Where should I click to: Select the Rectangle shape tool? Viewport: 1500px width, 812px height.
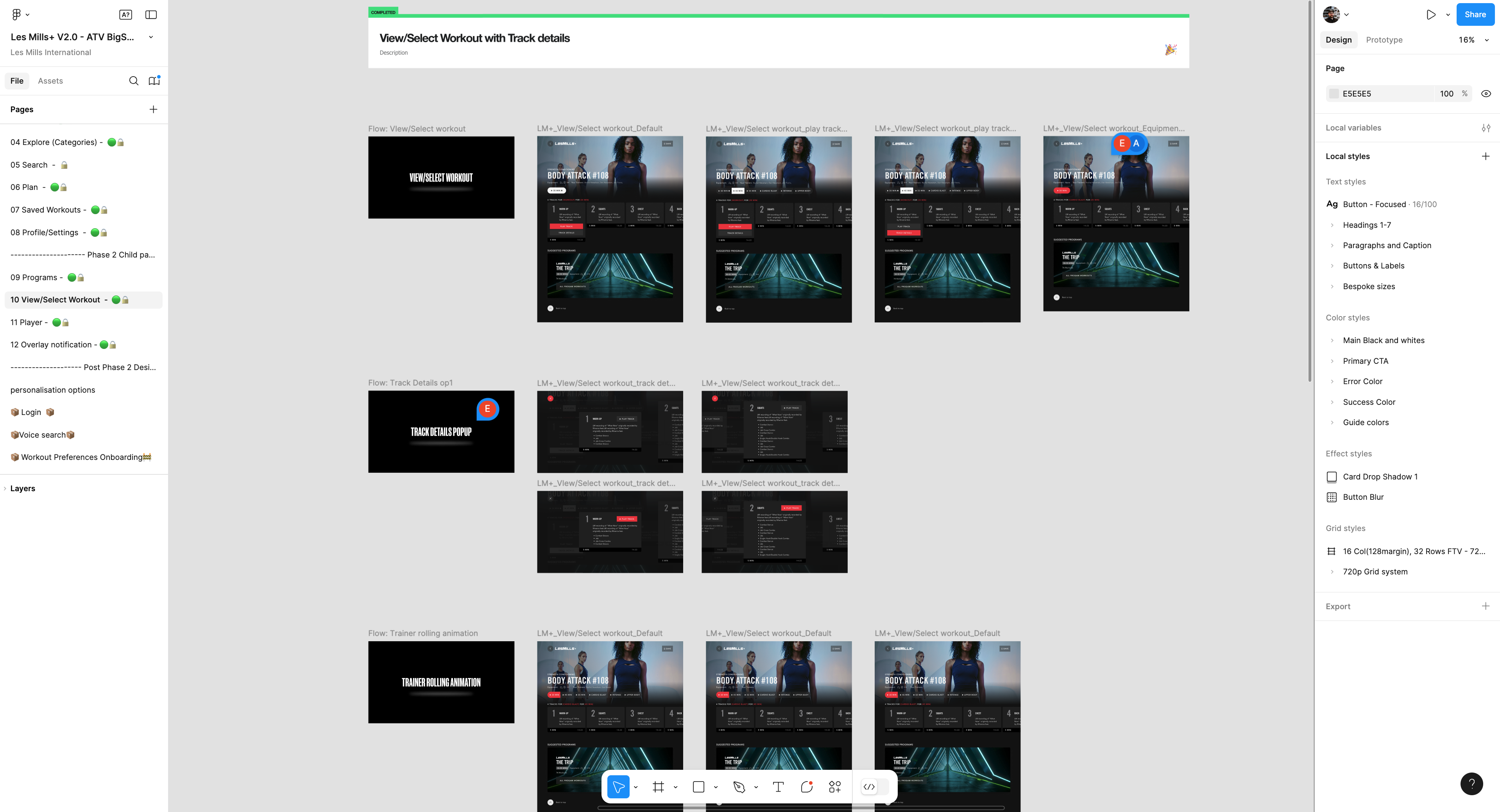click(x=699, y=787)
